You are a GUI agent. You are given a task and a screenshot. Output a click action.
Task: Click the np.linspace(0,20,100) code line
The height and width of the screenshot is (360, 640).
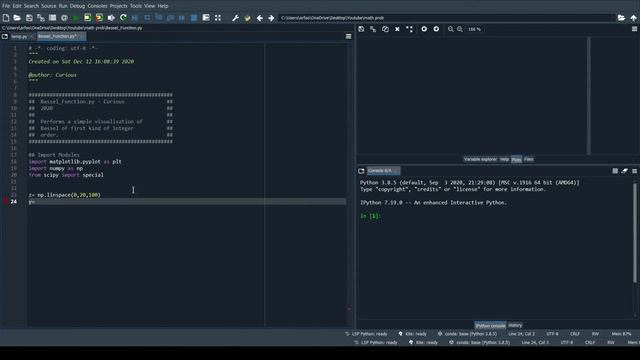click(x=64, y=195)
